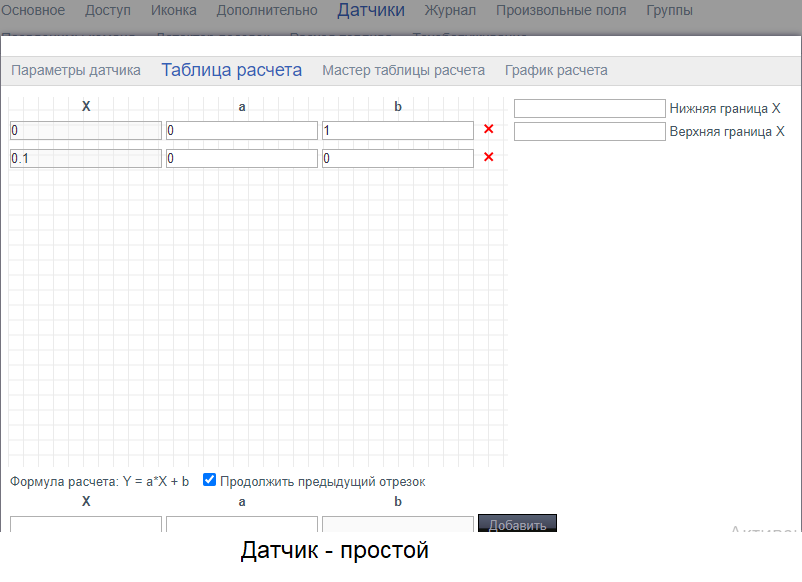Screen dimensions: 802x582
Task: Switch to the 'Иконка' tab
Action: click(174, 11)
